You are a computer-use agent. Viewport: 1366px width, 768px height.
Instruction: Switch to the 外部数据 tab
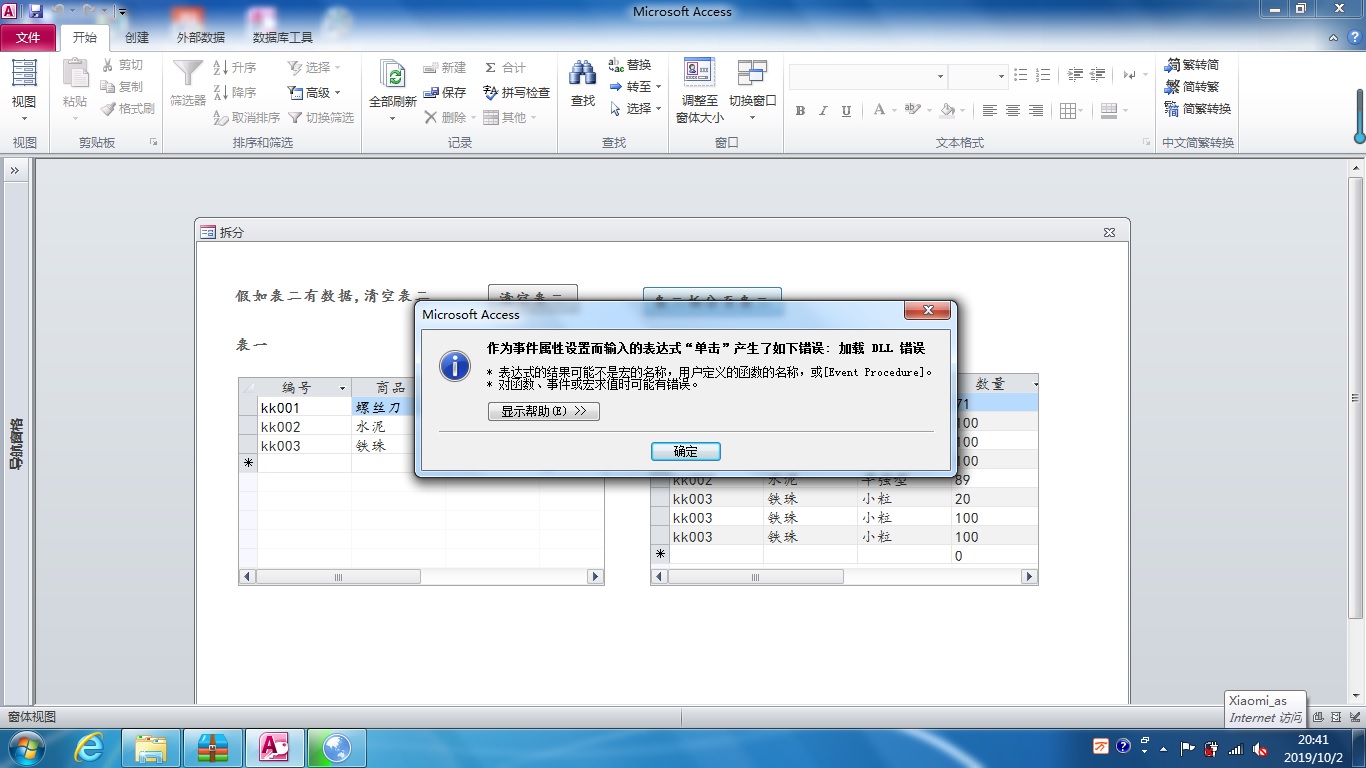tap(201, 38)
